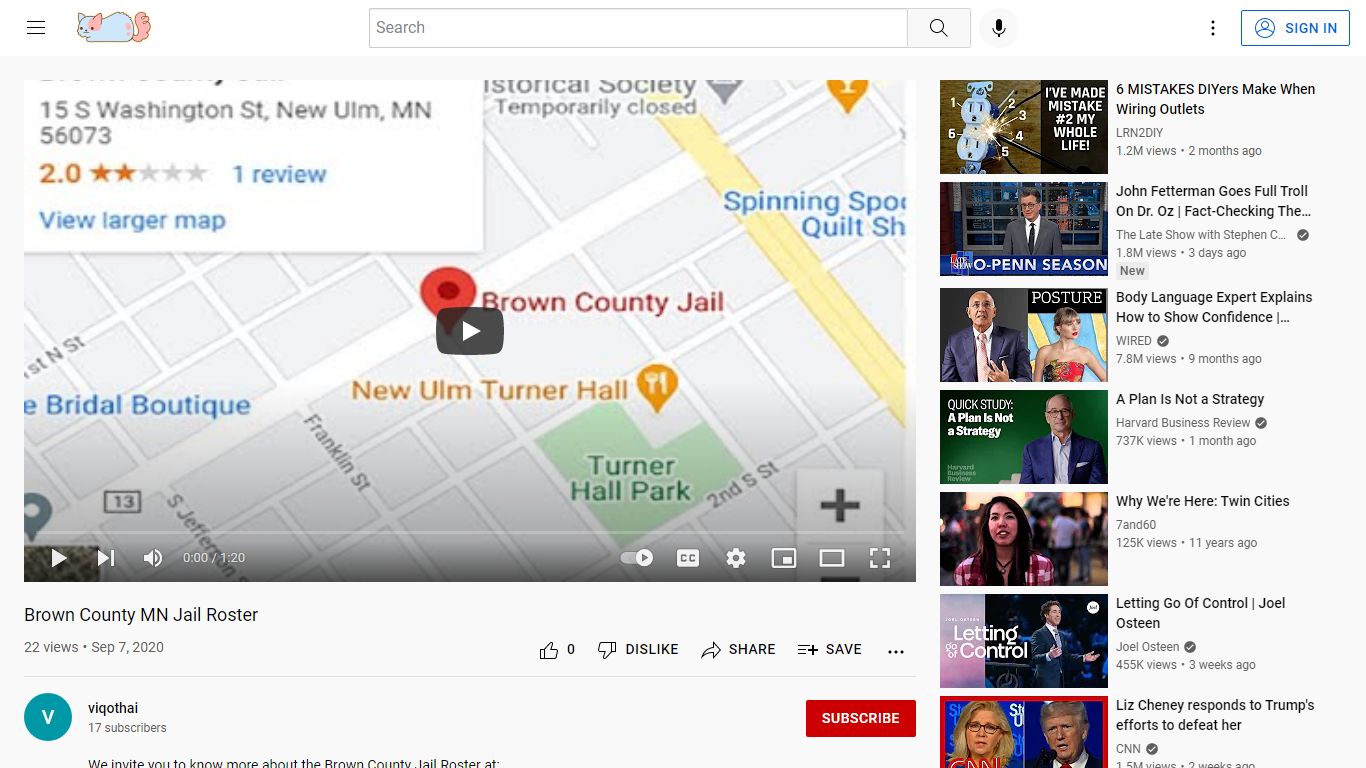
Task: Open 'Body Language Expert Explains' title
Action: coord(1214,307)
